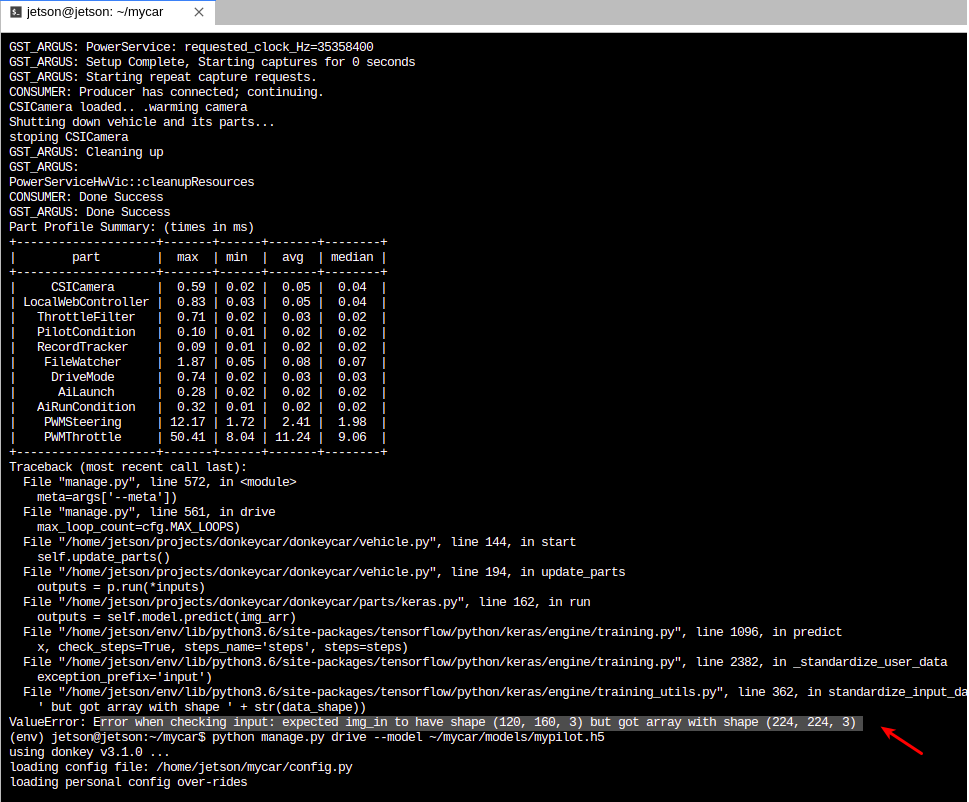The width and height of the screenshot is (969, 802).
Task: Click 'loading config file: /home/jetson/mycar/config.py' line
Action: (180, 767)
